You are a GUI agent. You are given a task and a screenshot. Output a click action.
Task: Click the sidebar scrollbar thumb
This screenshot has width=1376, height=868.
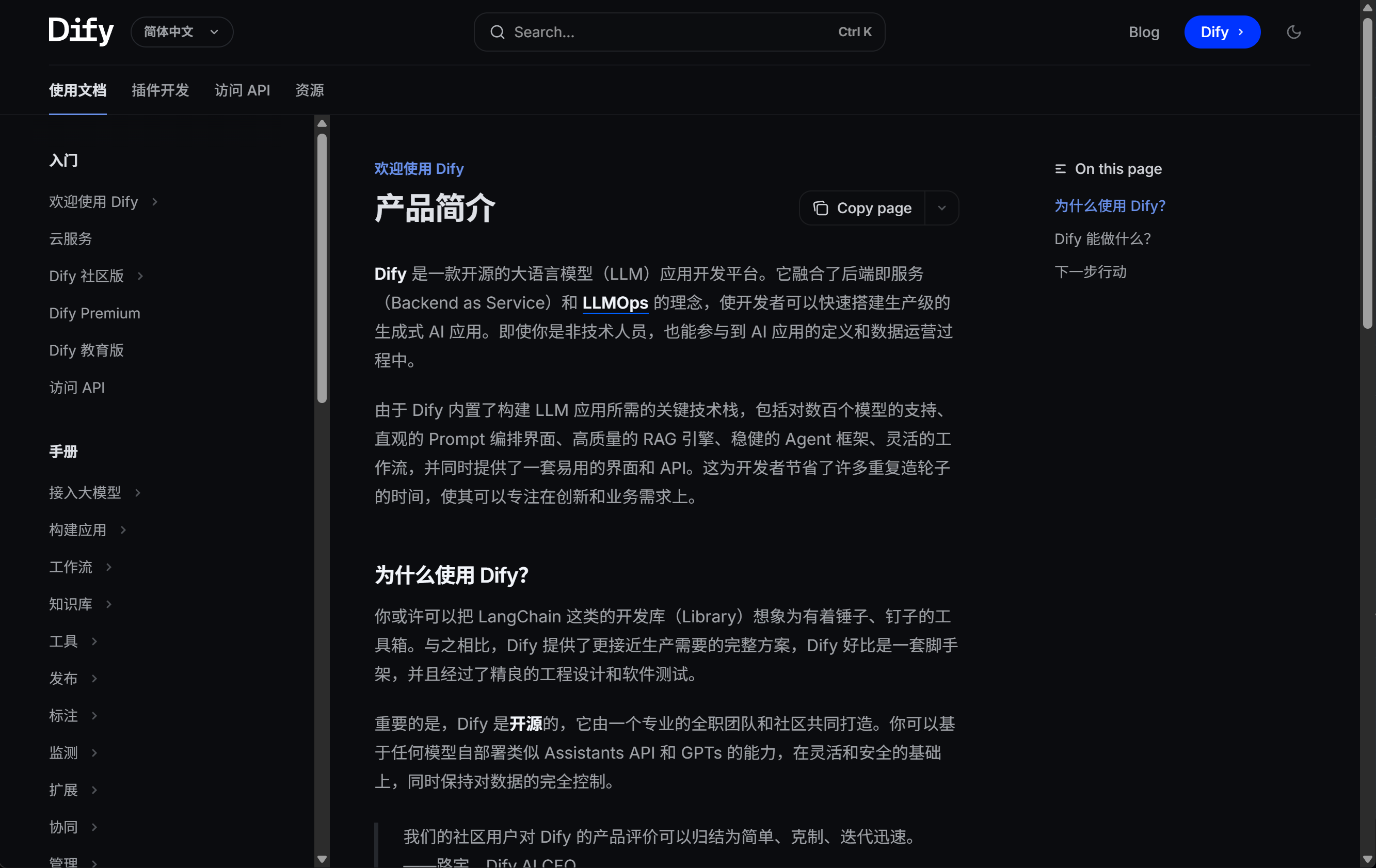coord(322,268)
